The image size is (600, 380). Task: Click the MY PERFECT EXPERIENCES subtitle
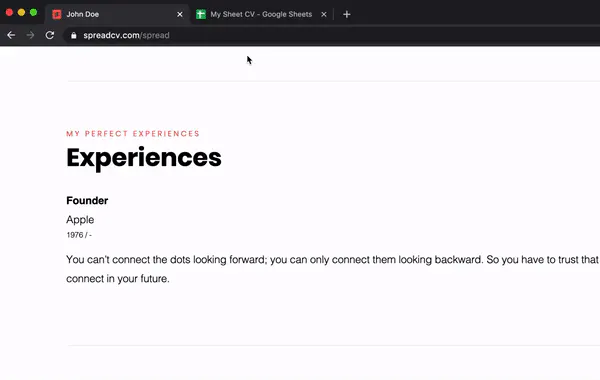click(133, 134)
